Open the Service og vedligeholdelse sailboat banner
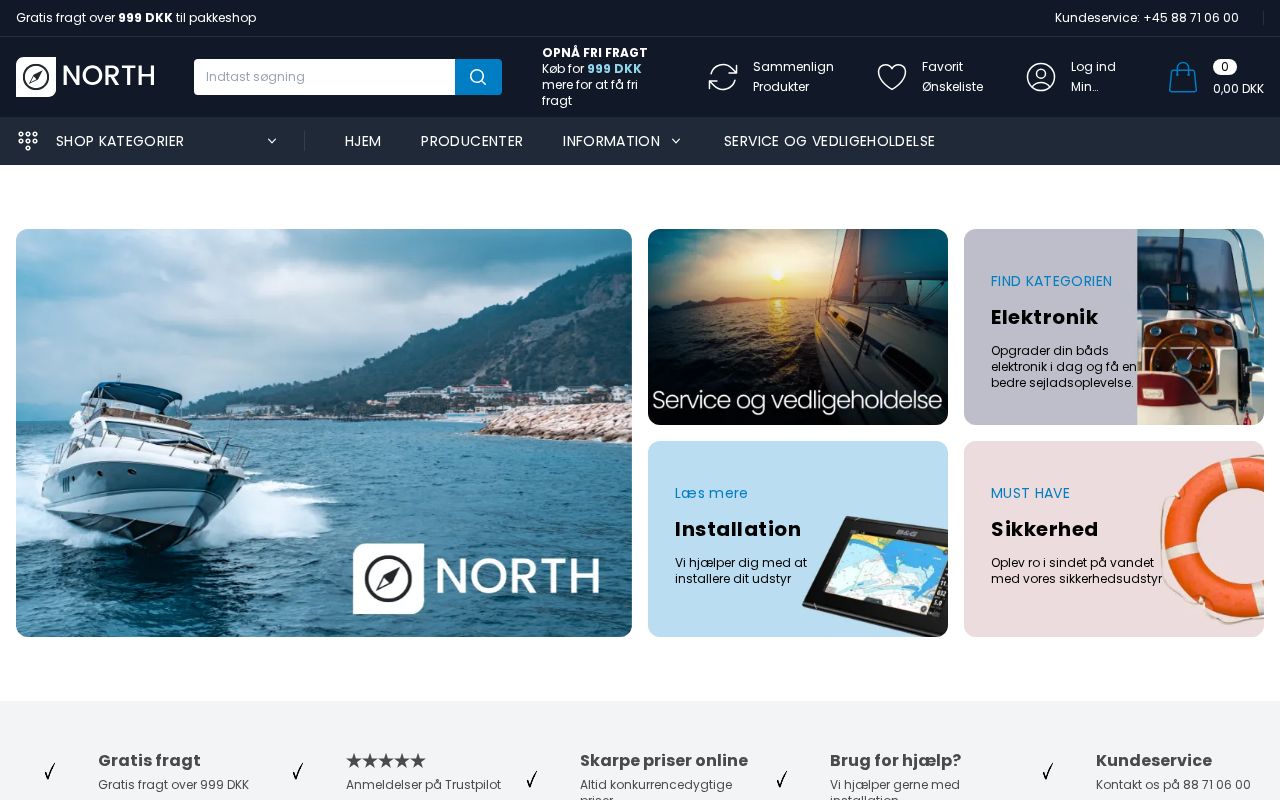 [x=798, y=327]
